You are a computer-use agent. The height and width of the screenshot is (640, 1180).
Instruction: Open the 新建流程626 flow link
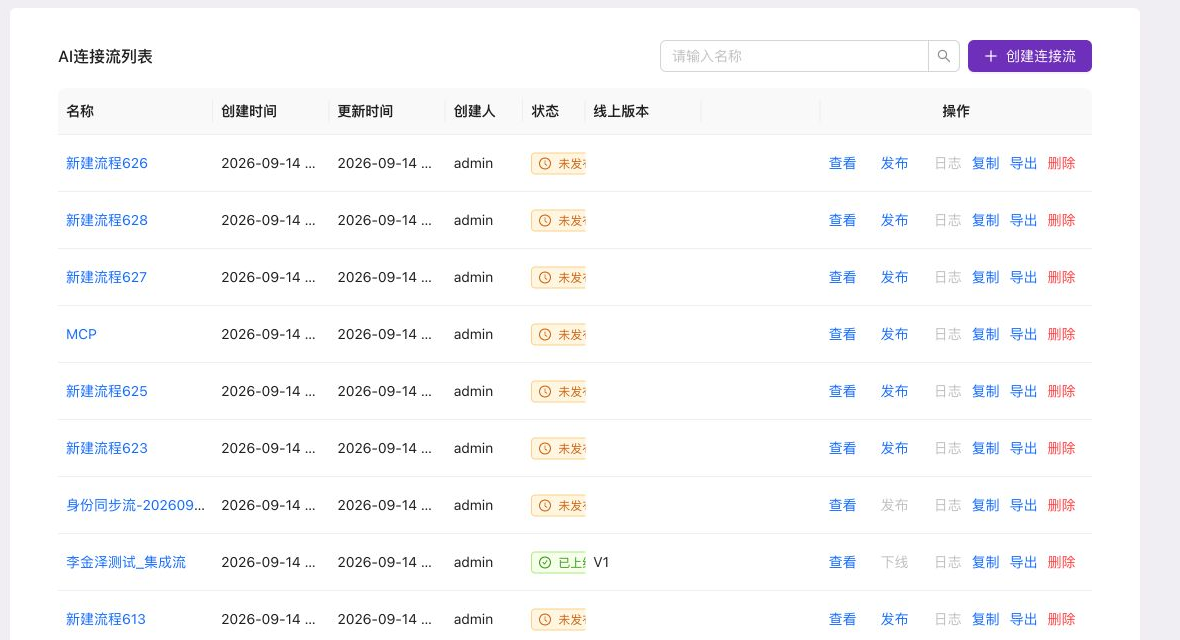(107, 163)
